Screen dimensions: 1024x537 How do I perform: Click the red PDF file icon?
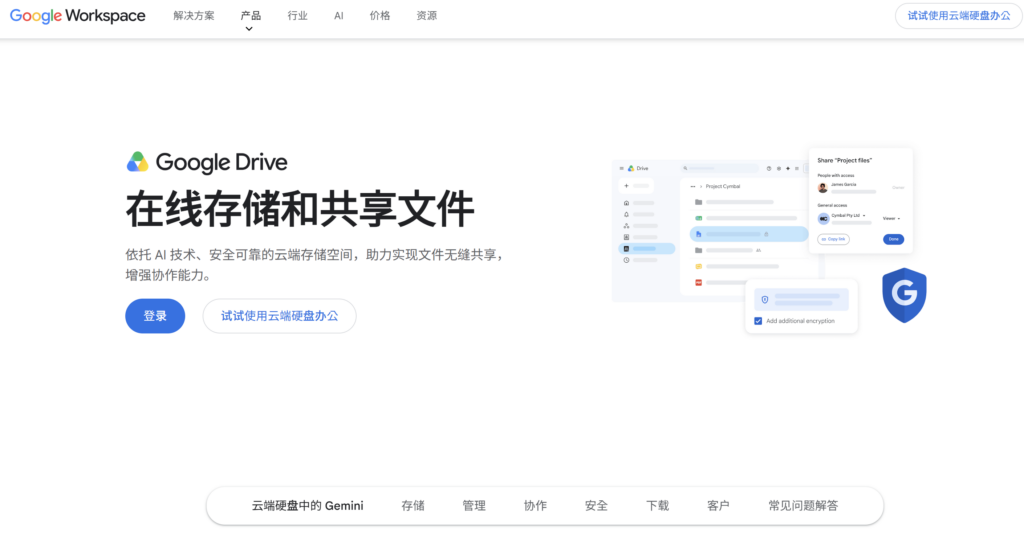(699, 283)
